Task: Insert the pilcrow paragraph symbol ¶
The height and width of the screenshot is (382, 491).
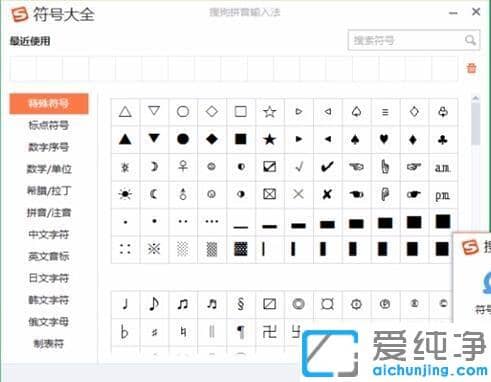Action: pyautogui.click(x=241, y=332)
